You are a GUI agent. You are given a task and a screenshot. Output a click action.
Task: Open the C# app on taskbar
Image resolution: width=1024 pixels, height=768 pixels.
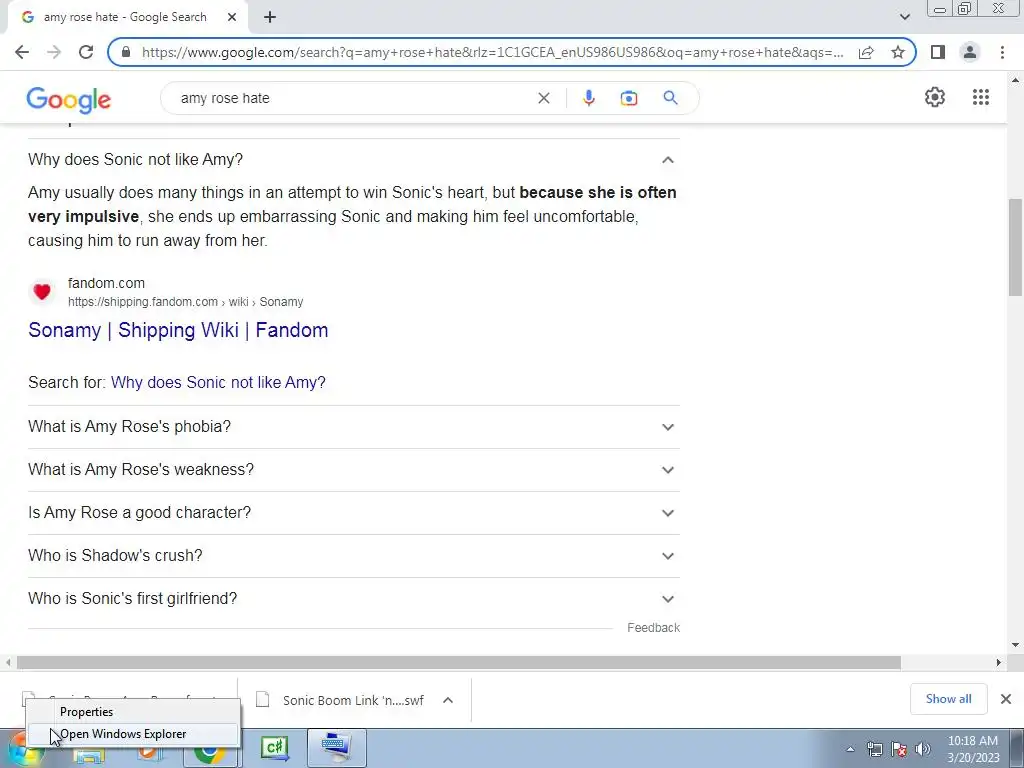coord(274,748)
